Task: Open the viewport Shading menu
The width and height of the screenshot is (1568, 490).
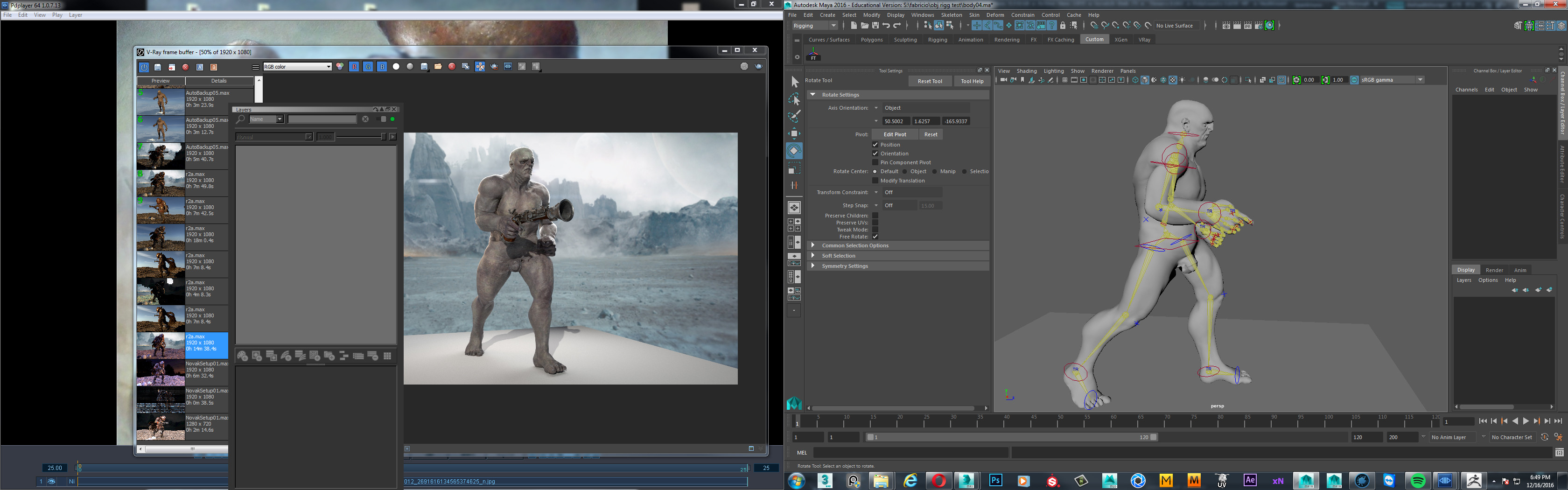Action: tap(1026, 71)
